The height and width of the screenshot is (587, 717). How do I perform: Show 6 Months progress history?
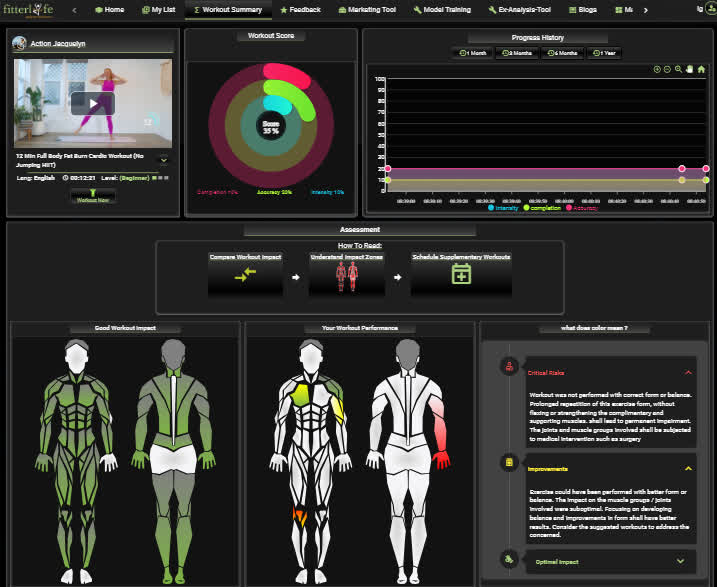[x=562, y=53]
